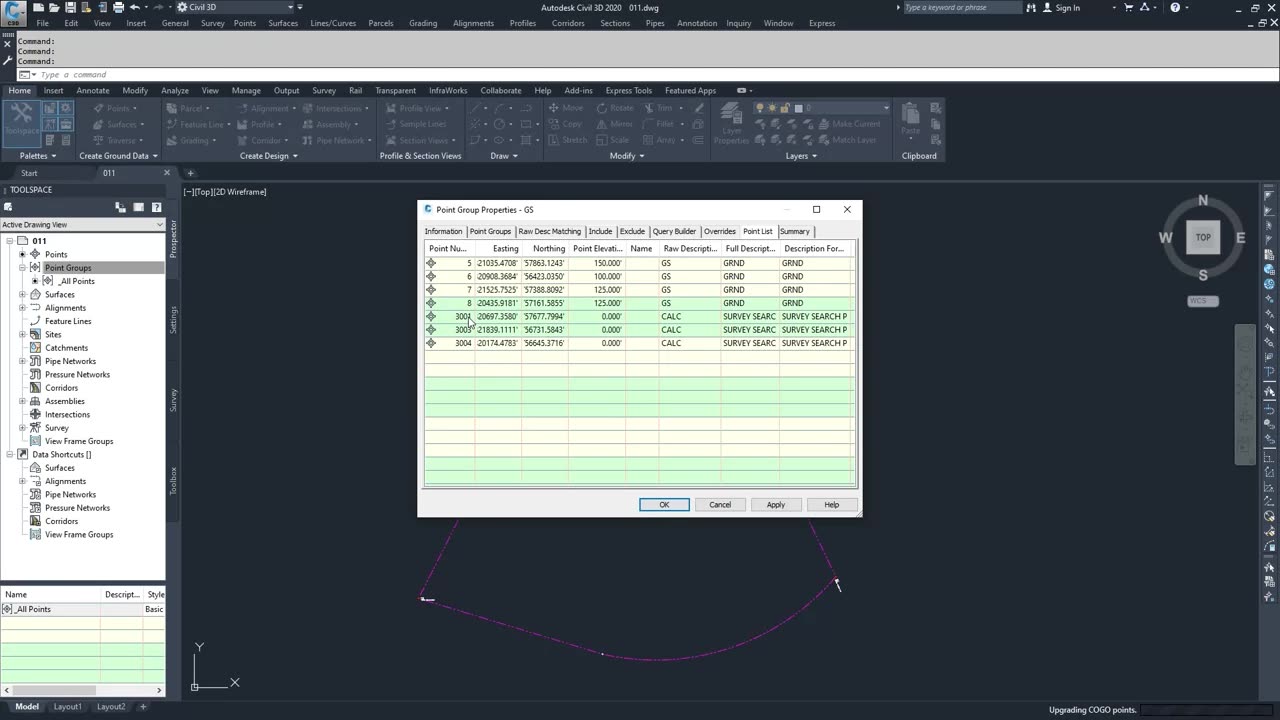Click the Help question mark in title bar

coord(1176,7)
